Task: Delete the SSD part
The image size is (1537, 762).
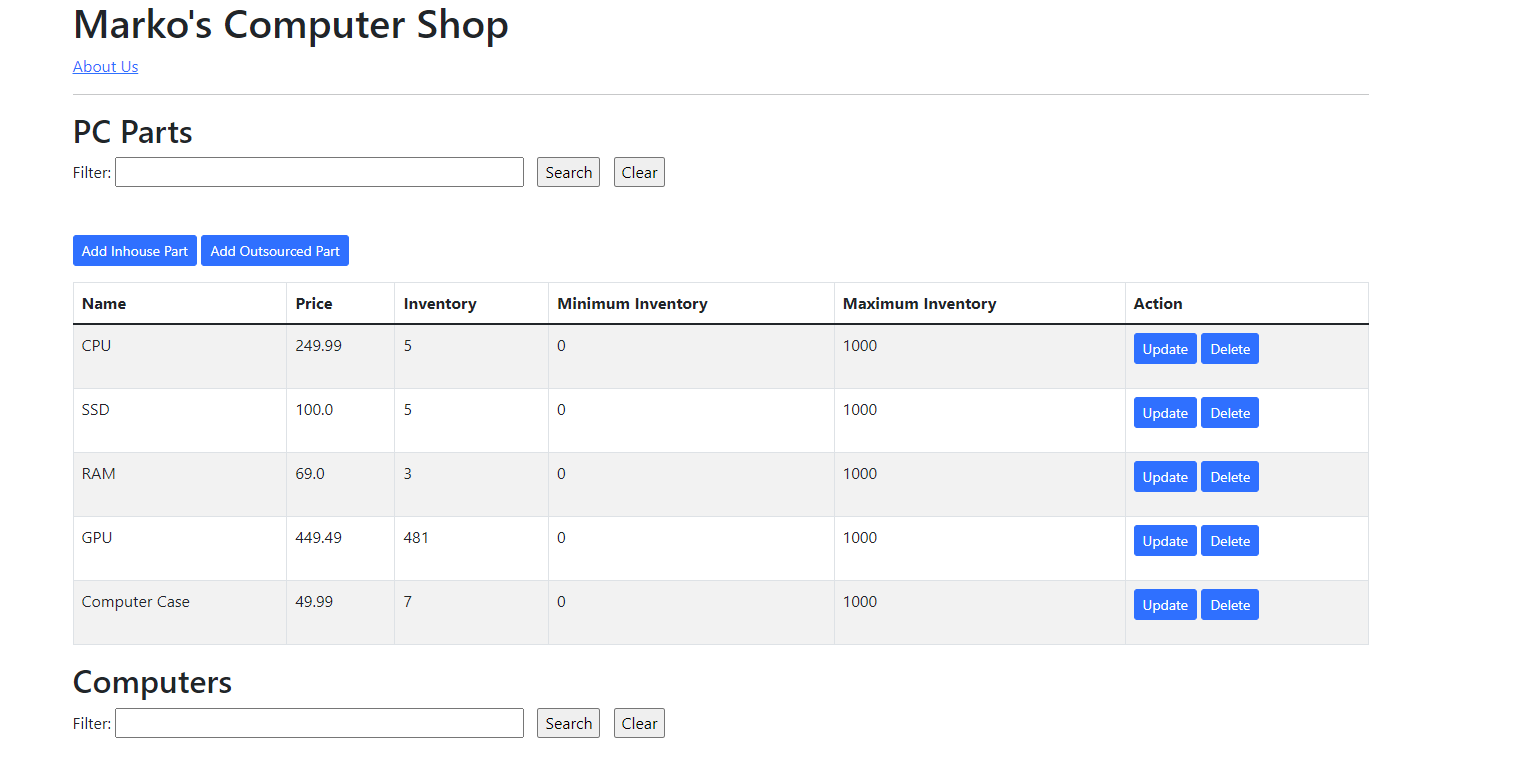Action: coord(1229,412)
